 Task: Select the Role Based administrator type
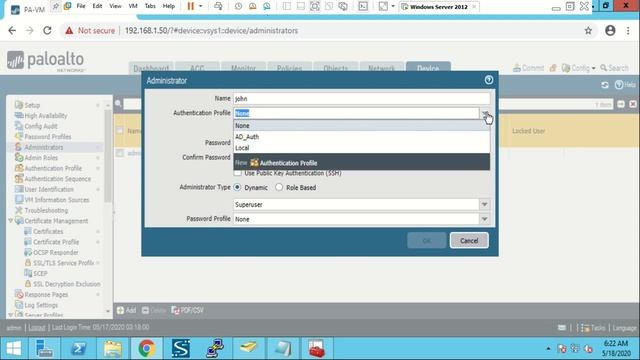coord(279,187)
